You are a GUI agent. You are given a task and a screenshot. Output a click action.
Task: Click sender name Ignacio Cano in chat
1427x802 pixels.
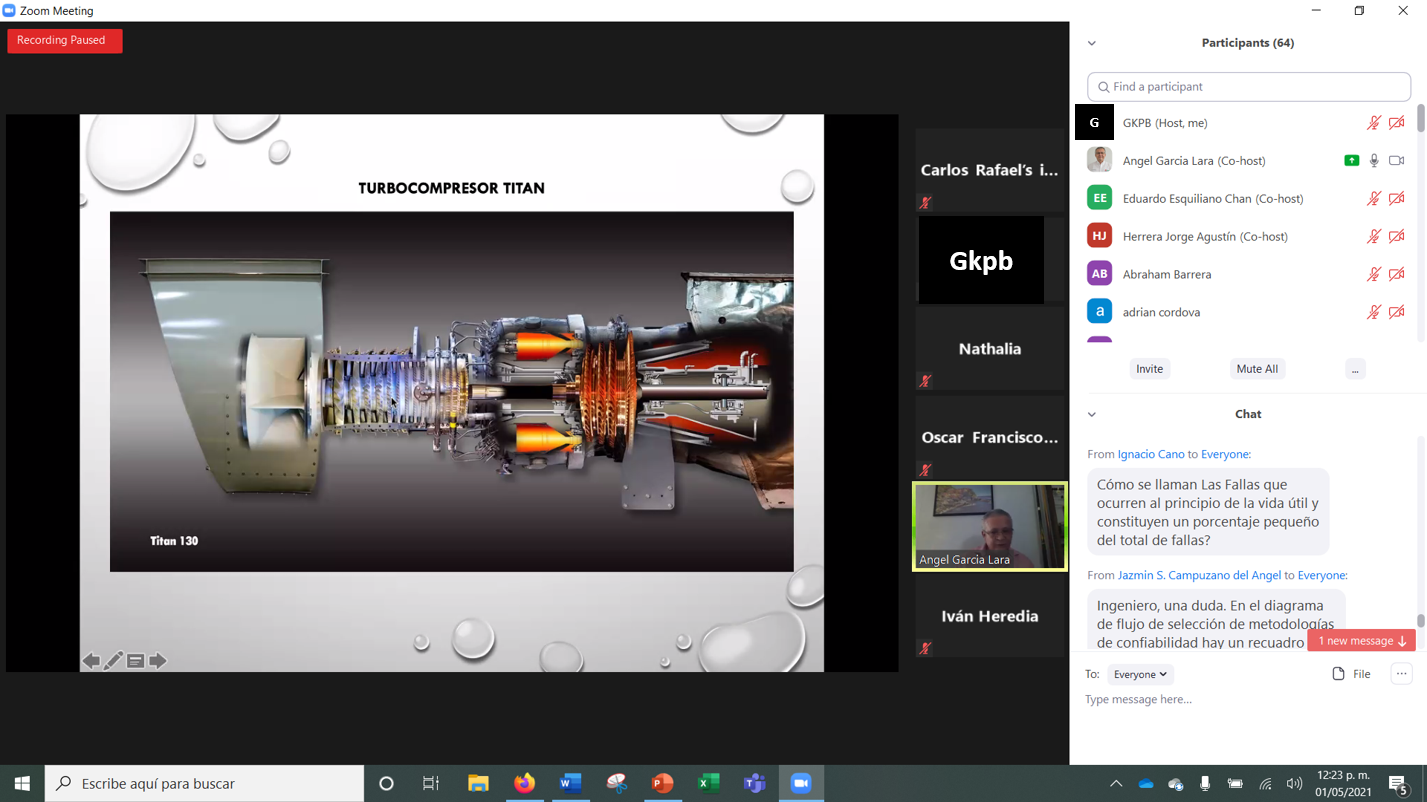click(1151, 454)
